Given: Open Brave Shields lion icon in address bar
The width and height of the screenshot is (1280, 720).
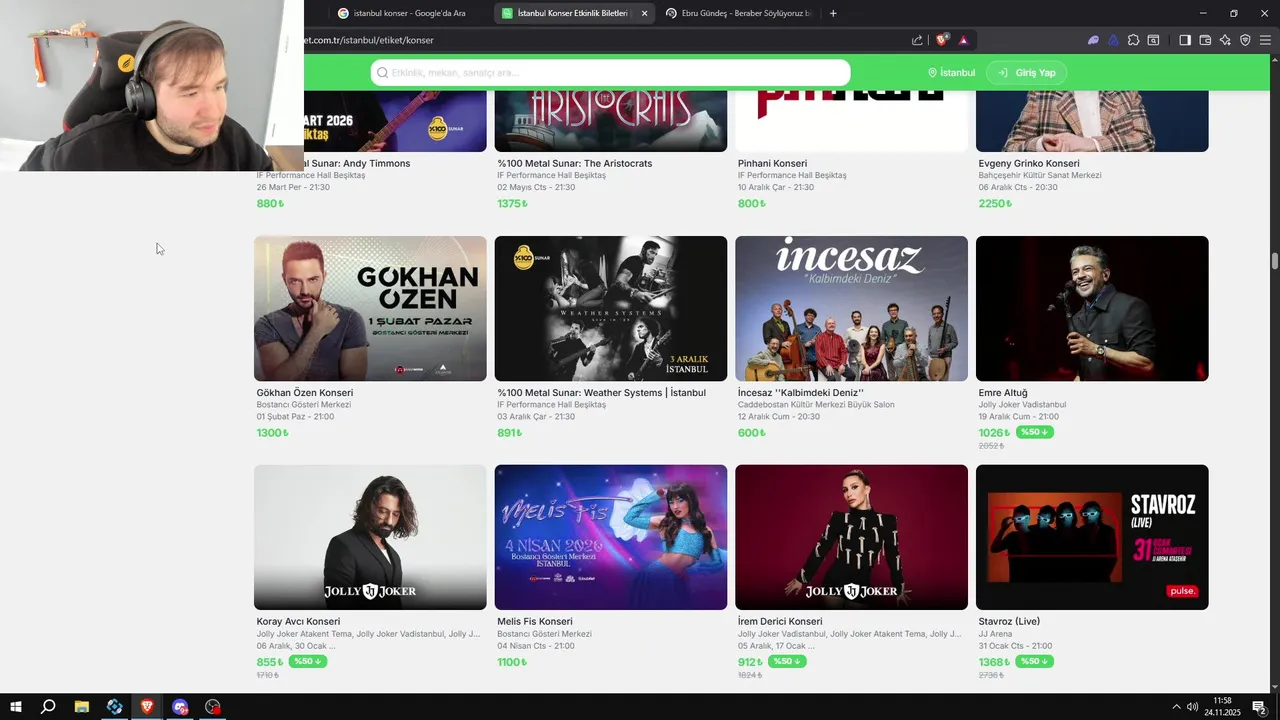Looking at the screenshot, I should 942,40.
